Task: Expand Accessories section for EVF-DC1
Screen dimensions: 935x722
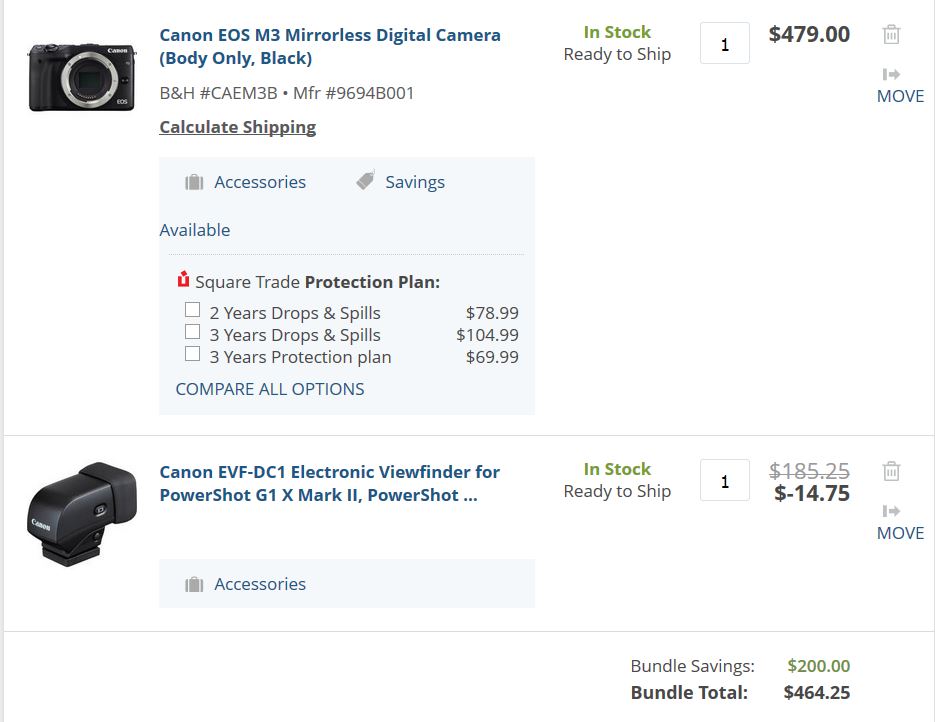Action: pyautogui.click(x=259, y=584)
